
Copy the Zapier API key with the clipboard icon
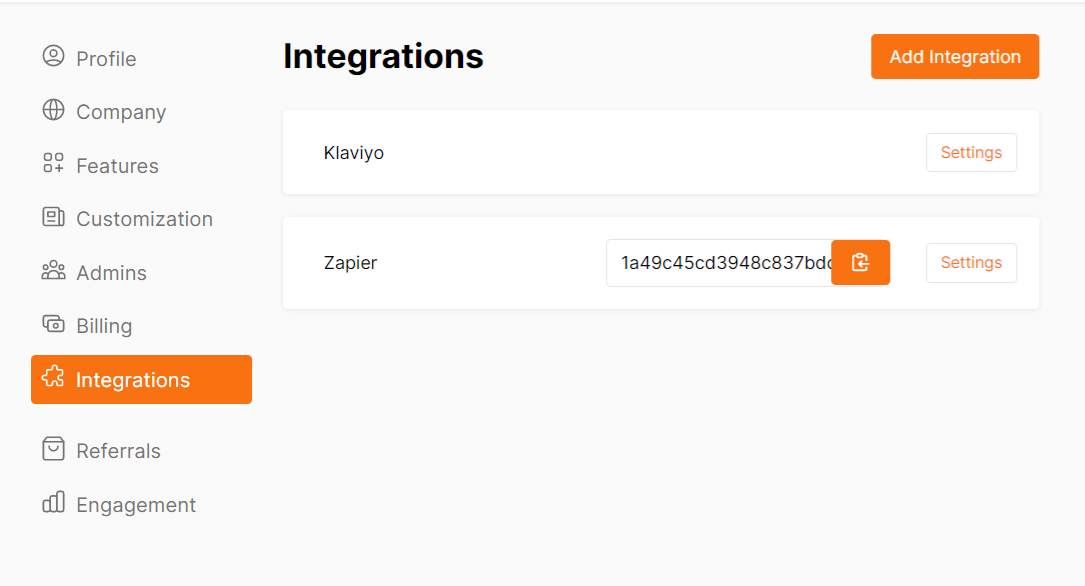coord(860,262)
